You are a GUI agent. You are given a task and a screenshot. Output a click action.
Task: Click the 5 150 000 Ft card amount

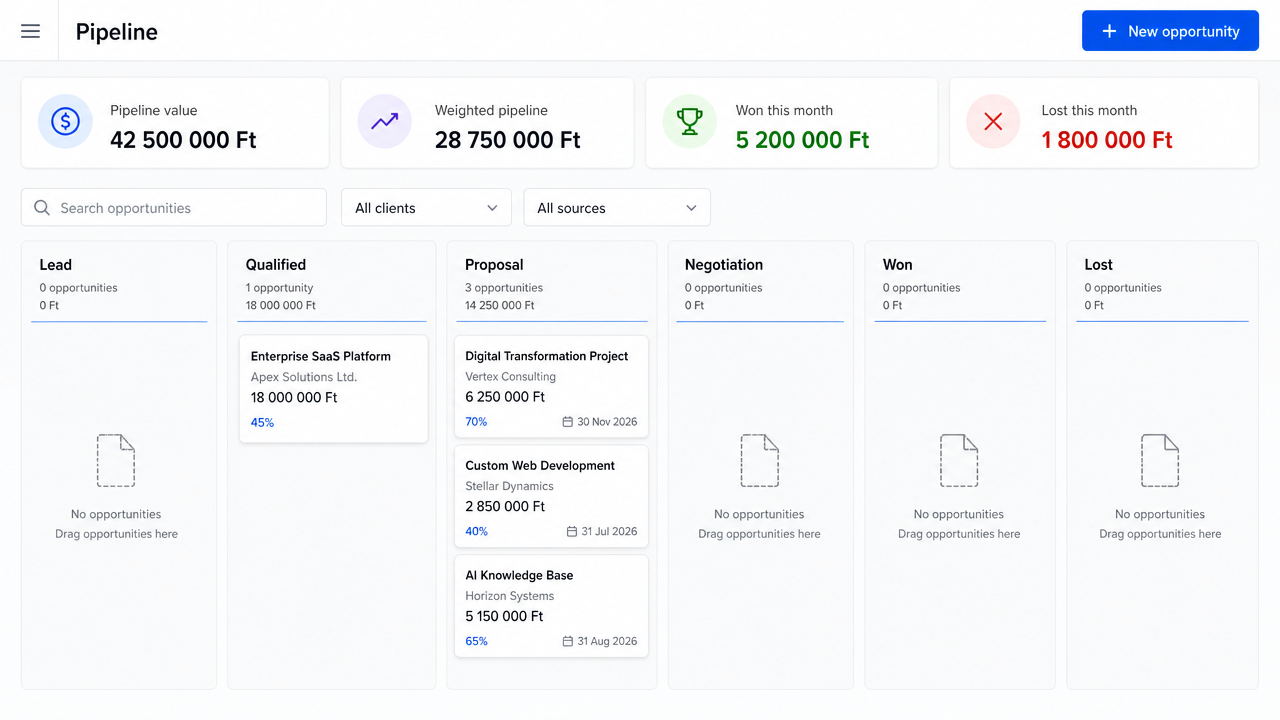click(x=504, y=616)
